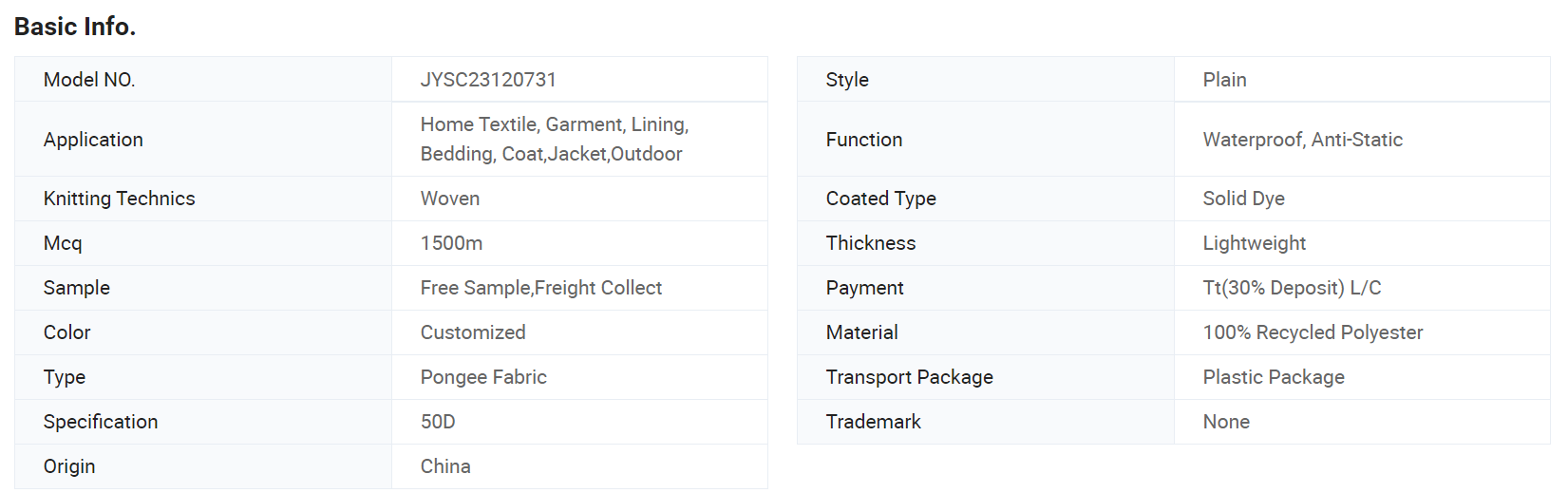Click the Waterproof, Anti-Static function value
The height and width of the screenshot is (493, 1568).
(x=1302, y=140)
